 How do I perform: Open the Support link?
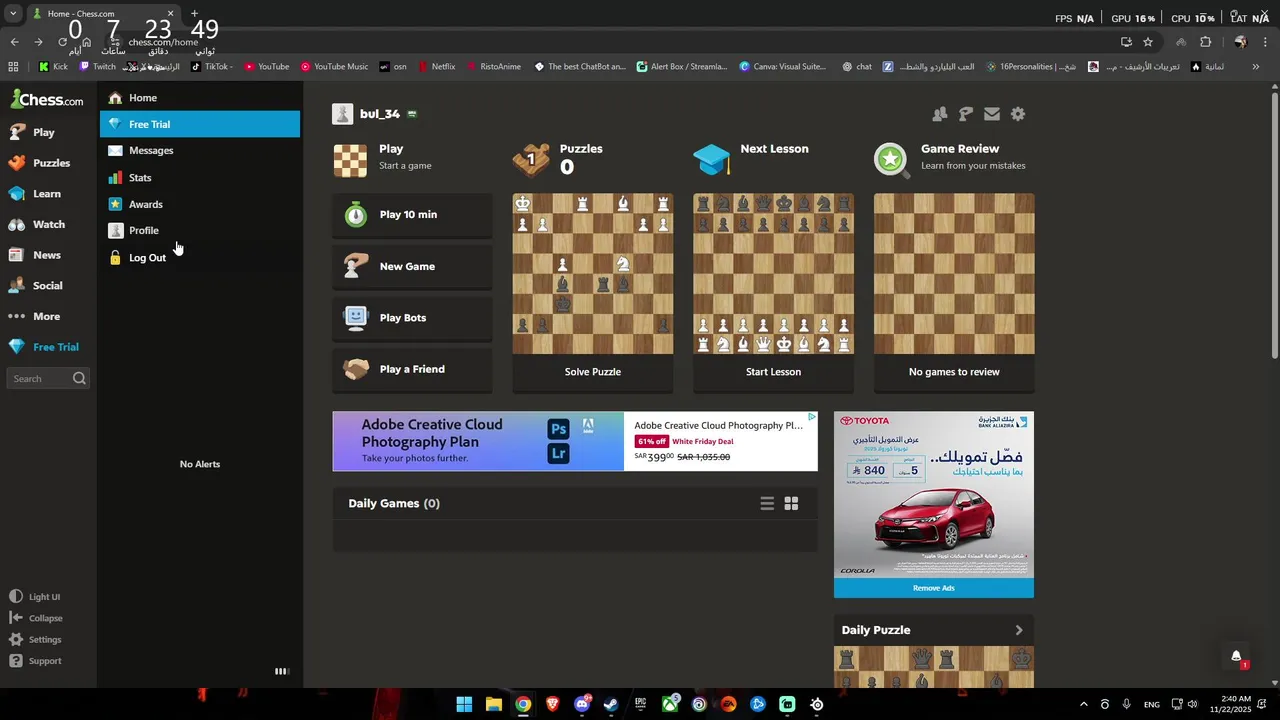point(36,661)
